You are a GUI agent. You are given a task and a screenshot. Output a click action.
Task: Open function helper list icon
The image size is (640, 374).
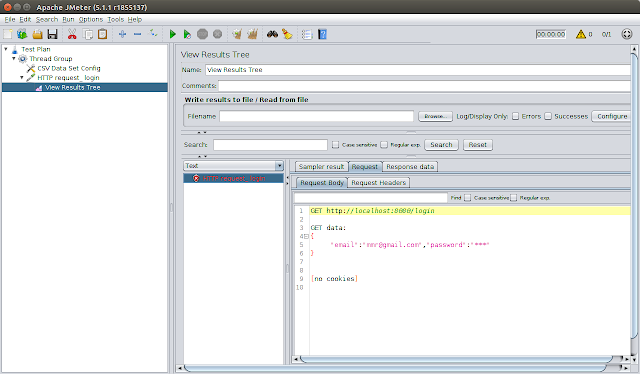307,34
